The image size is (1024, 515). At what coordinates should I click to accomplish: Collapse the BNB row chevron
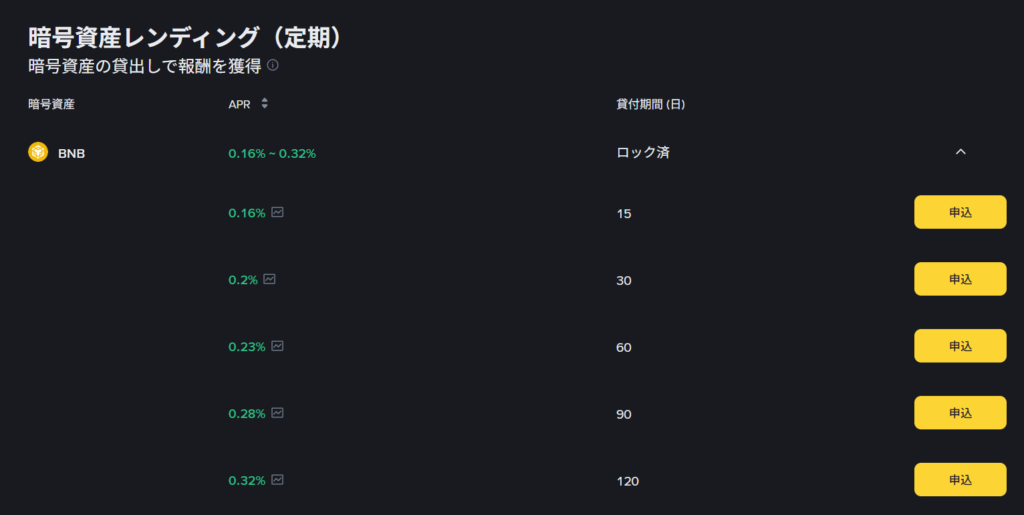point(960,152)
